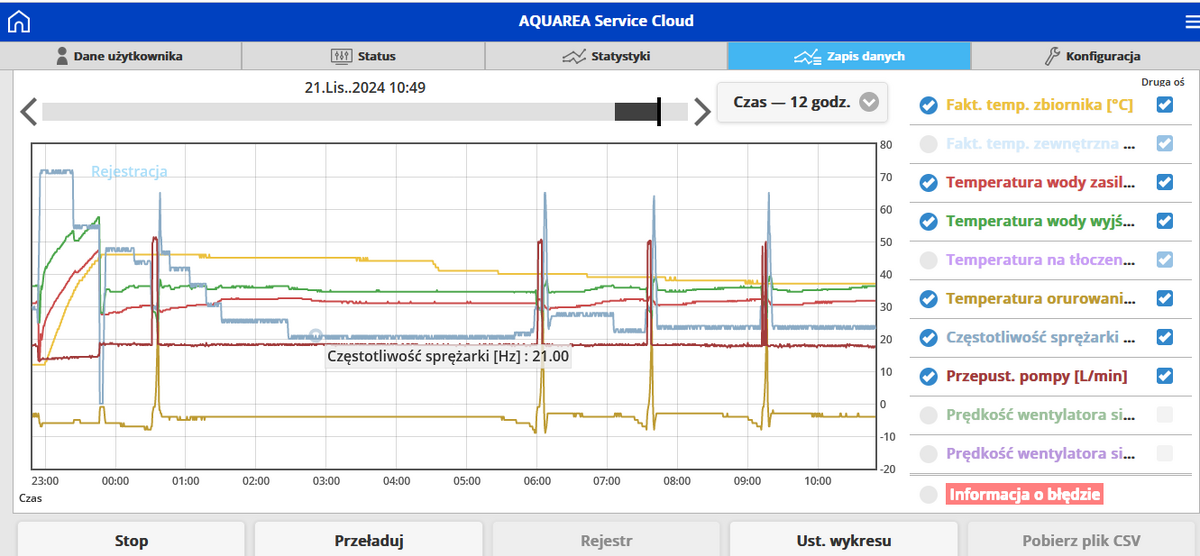This screenshot has height=556, width=1200.
Task: Switch to the Statystyki tab
Action: 606,56
